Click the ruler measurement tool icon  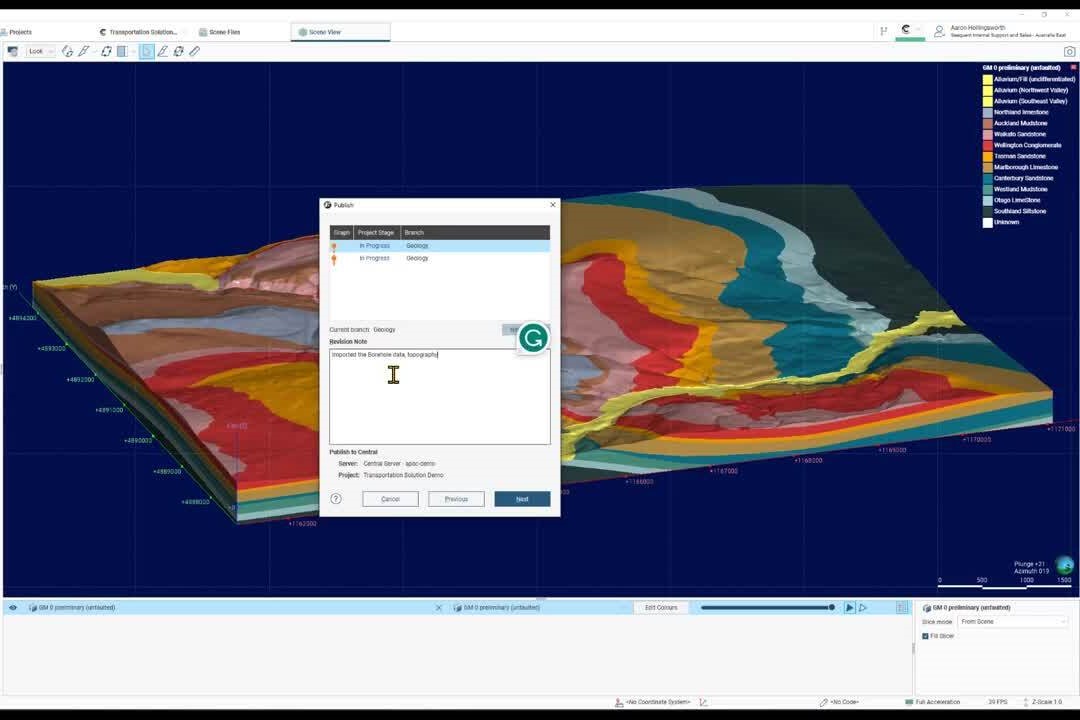pyautogui.click(x=194, y=51)
